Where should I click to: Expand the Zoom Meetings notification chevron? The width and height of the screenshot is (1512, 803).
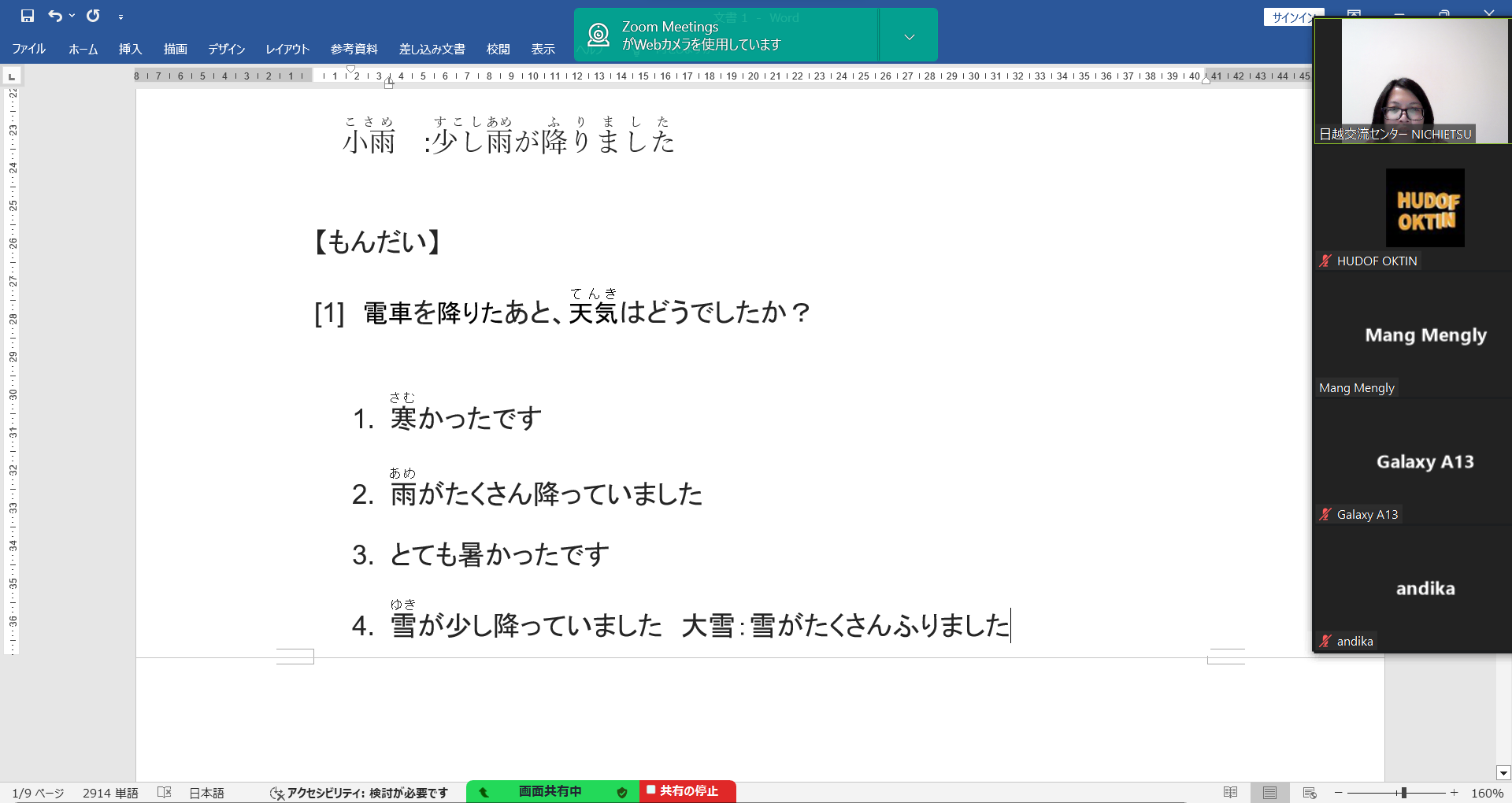pos(909,36)
